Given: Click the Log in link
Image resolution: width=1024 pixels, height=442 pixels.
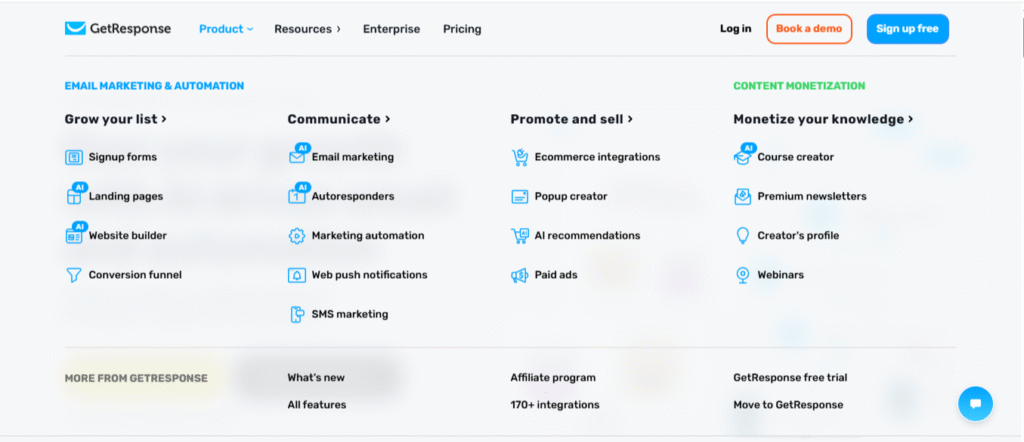Looking at the screenshot, I should click(x=735, y=29).
